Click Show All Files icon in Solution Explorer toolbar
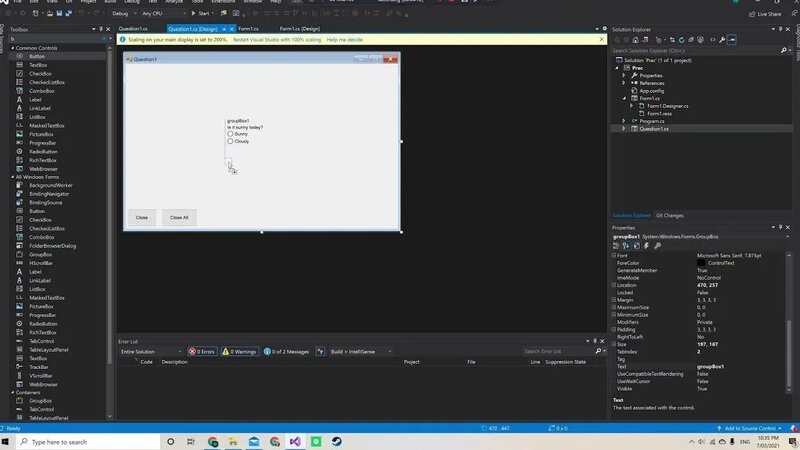This screenshot has height=450, width=800. (x=700, y=40)
